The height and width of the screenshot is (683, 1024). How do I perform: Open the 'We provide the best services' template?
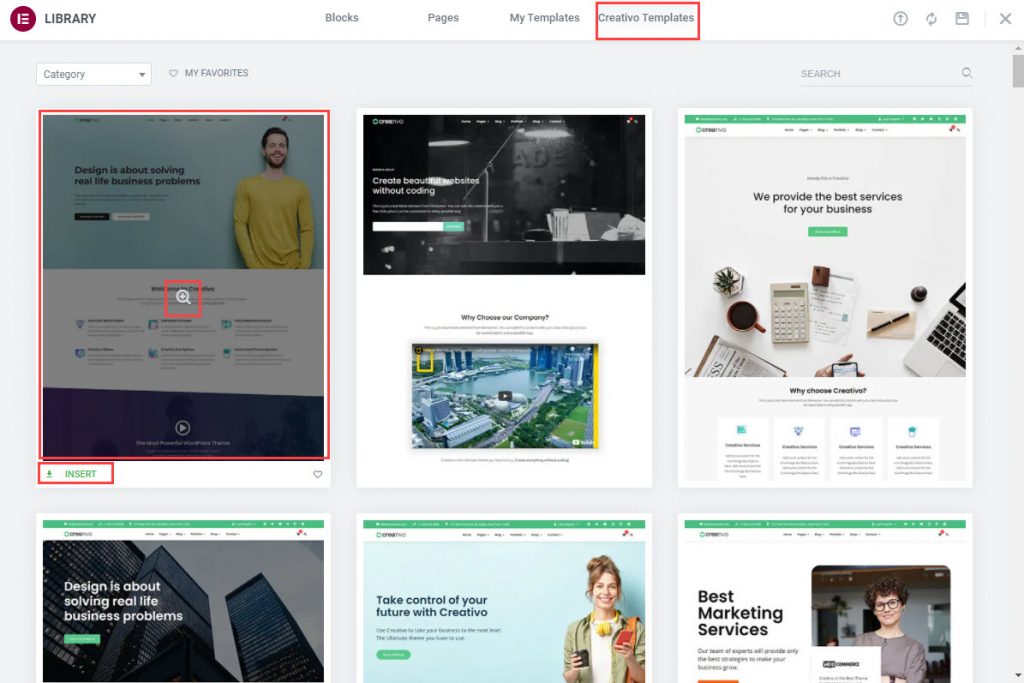point(825,297)
